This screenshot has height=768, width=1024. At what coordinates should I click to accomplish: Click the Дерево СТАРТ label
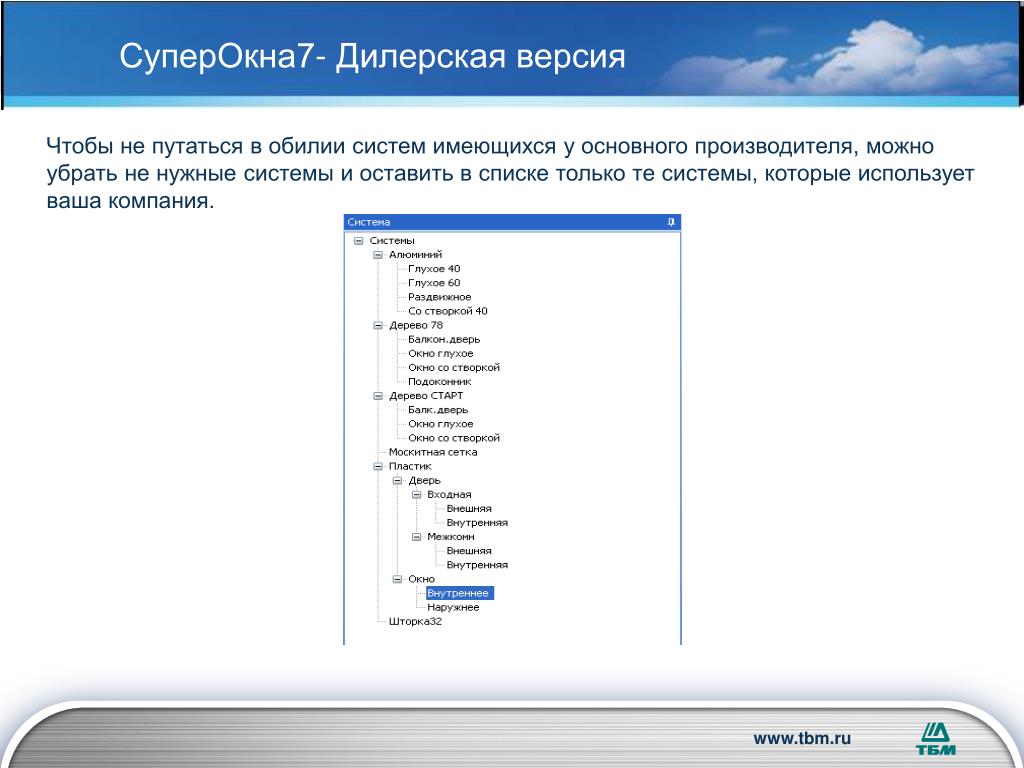426,396
